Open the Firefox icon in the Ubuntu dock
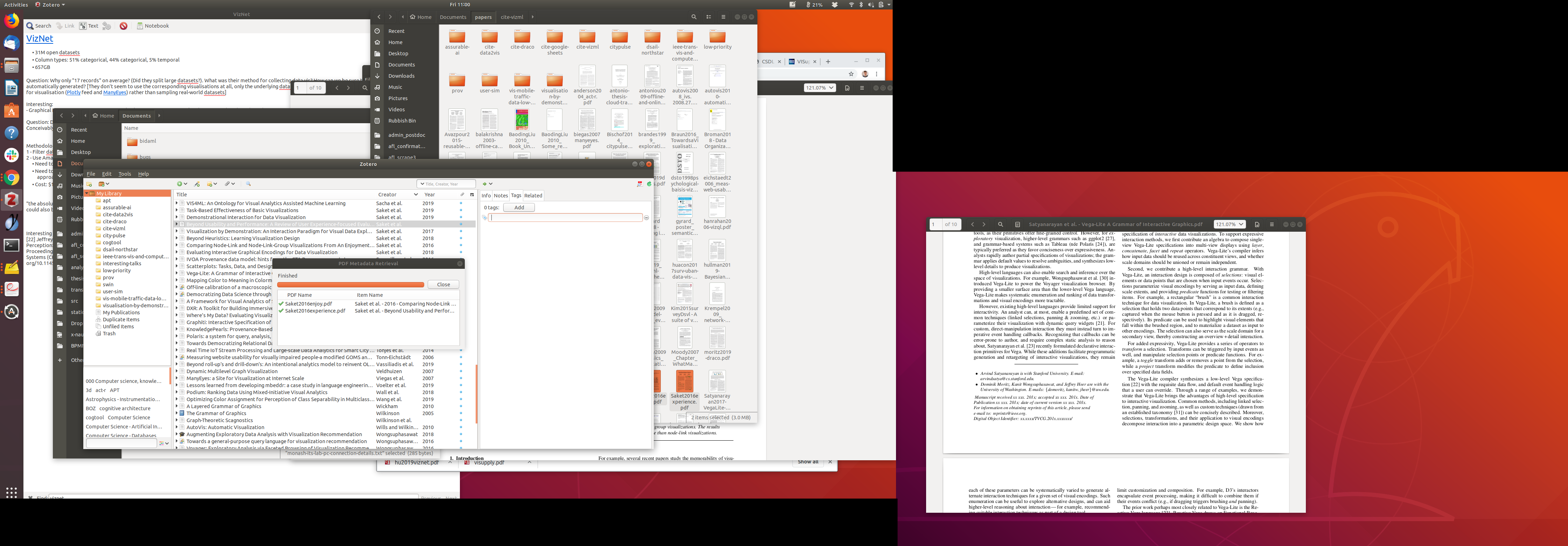Screen dimensions: 1568x546 [x=12, y=21]
